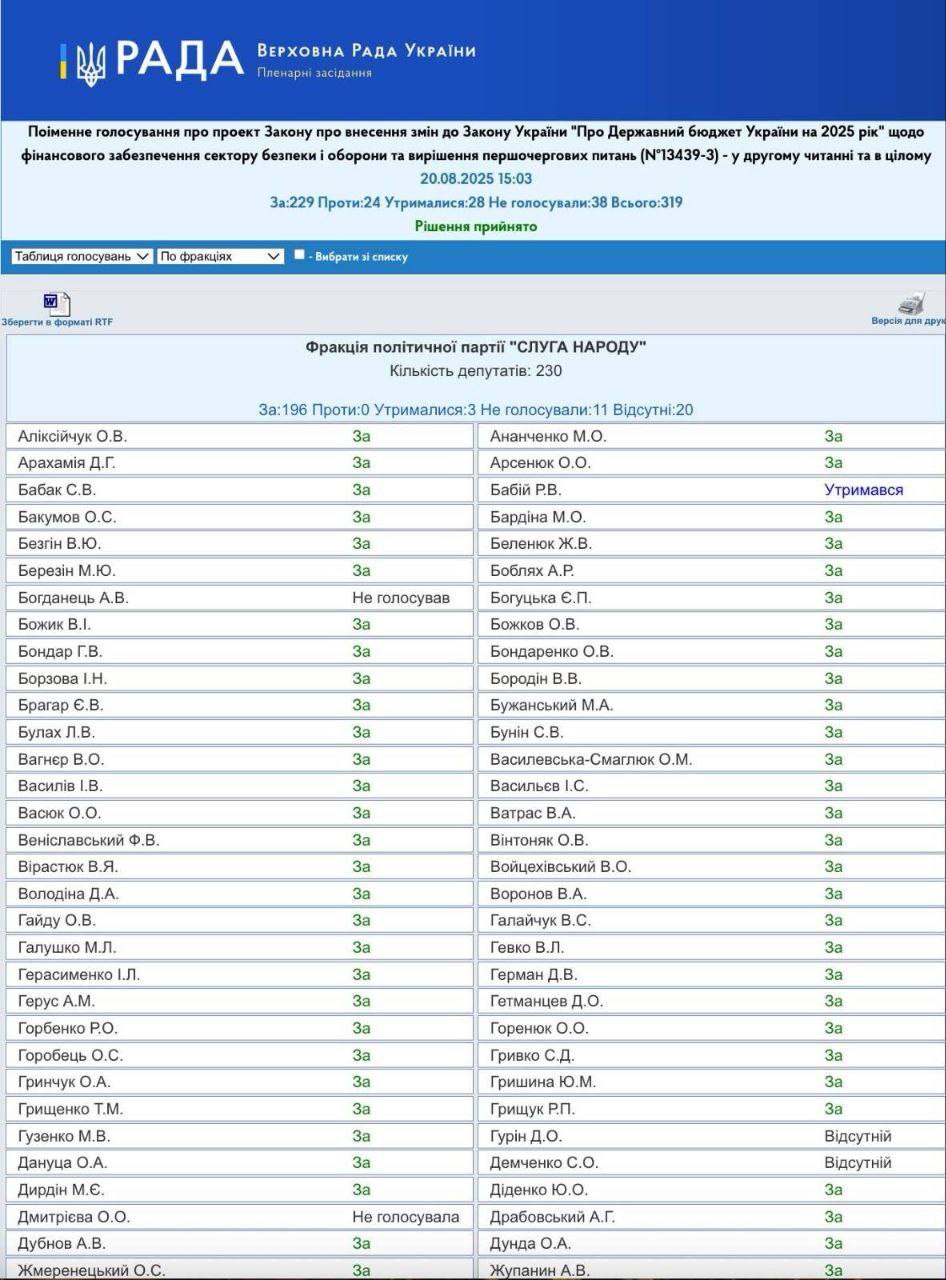Click the 'Верховна Рада України' header title
The height and width of the screenshot is (1280, 946).
click(366, 51)
